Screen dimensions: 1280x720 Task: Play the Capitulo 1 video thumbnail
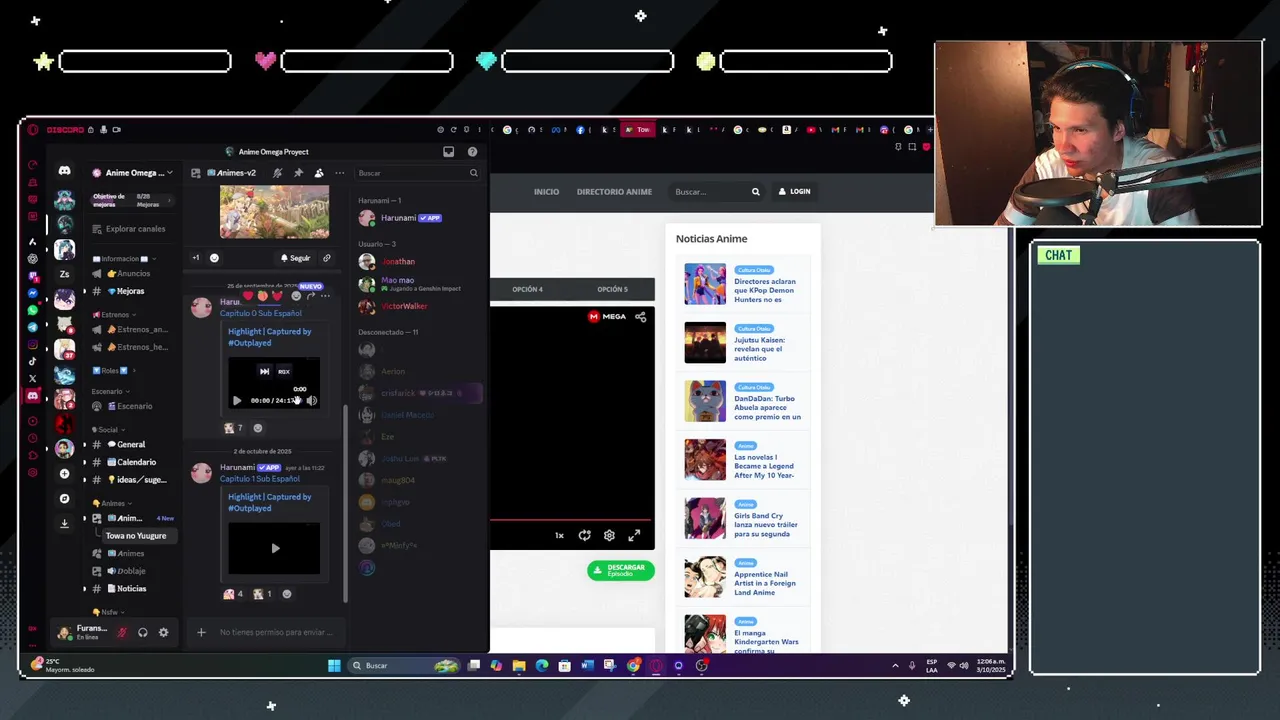pos(275,548)
